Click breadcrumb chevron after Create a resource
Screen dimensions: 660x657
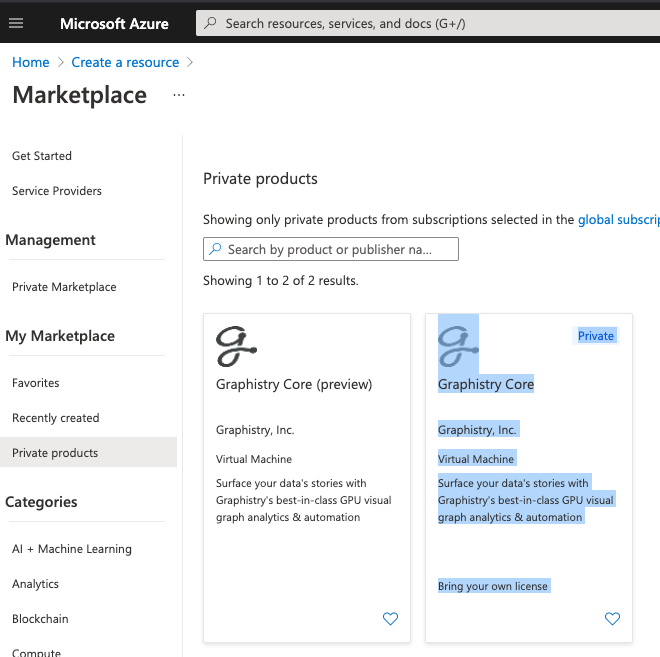(x=190, y=62)
